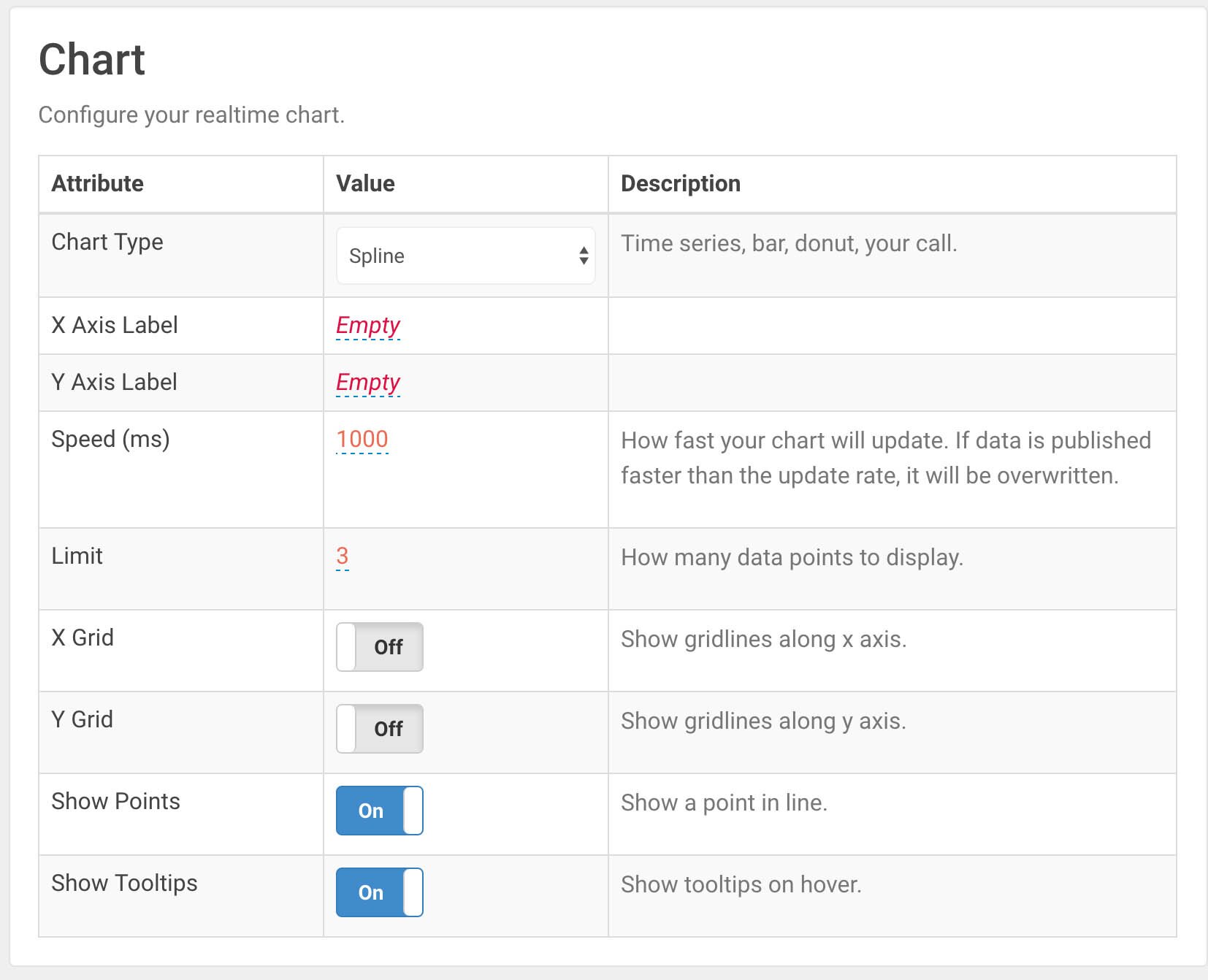Click the Speed value 1000

coord(362,439)
